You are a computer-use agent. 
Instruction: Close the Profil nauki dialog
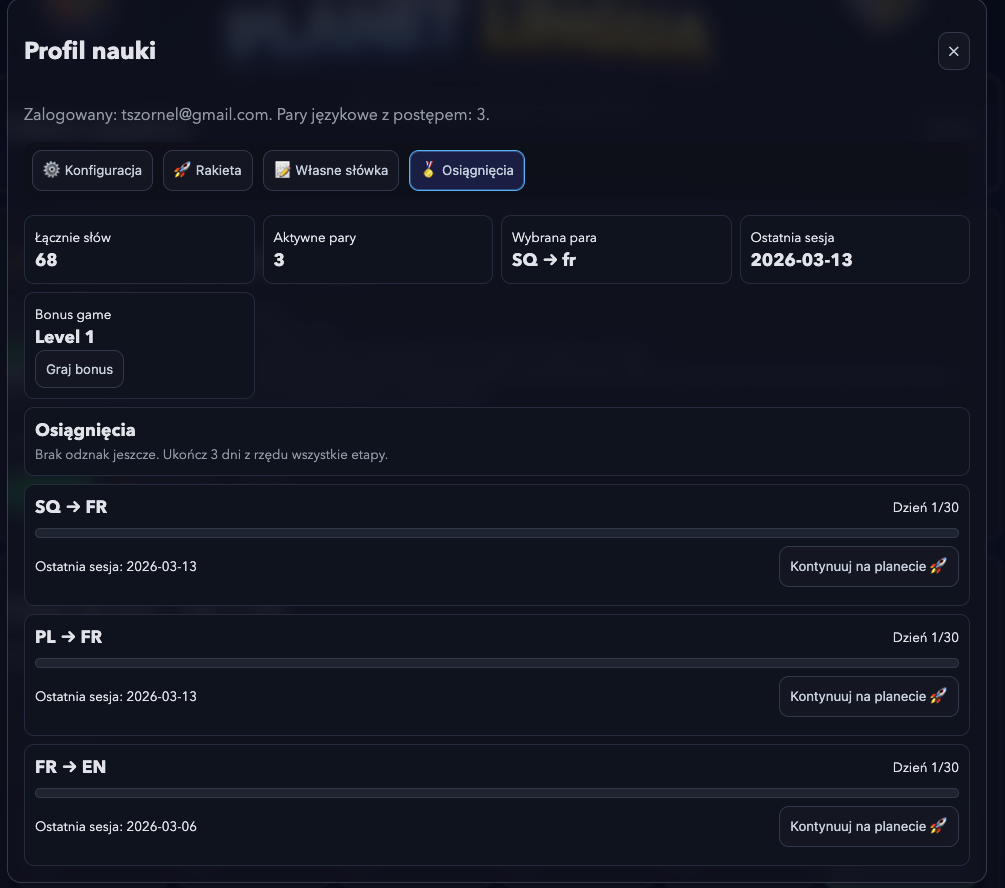[x=953, y=51]
